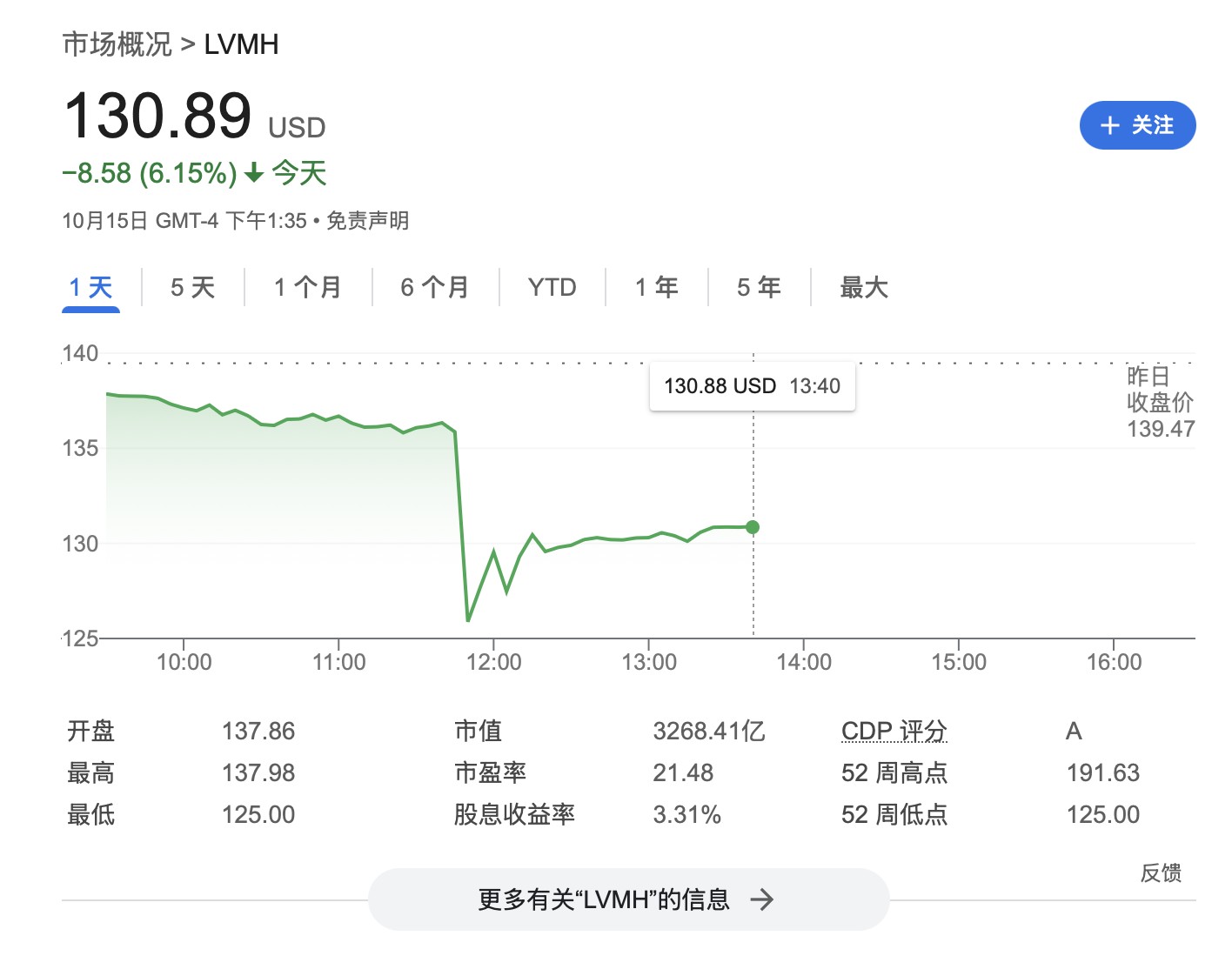Screen dimensions: 1232x976
Task: Click the 市场概况 breadcrumb link
Action: click(117, 44)
